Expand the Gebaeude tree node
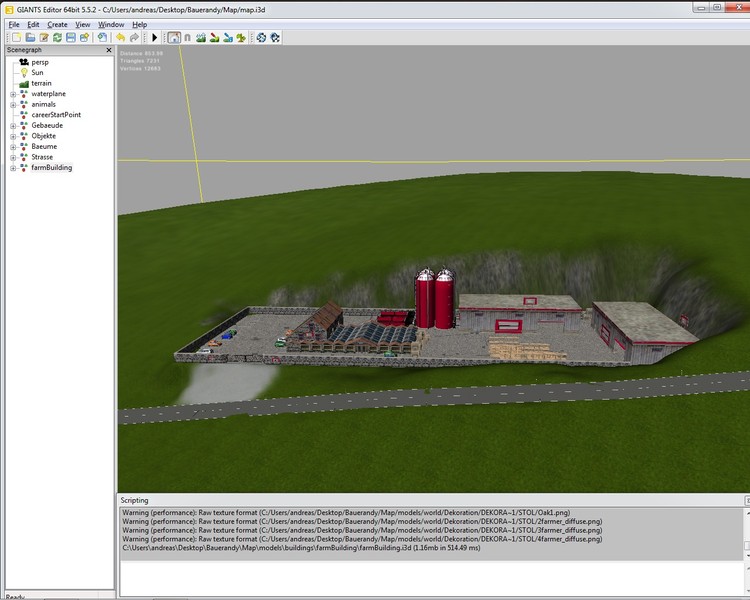750x600 pixels. (13, 126)
